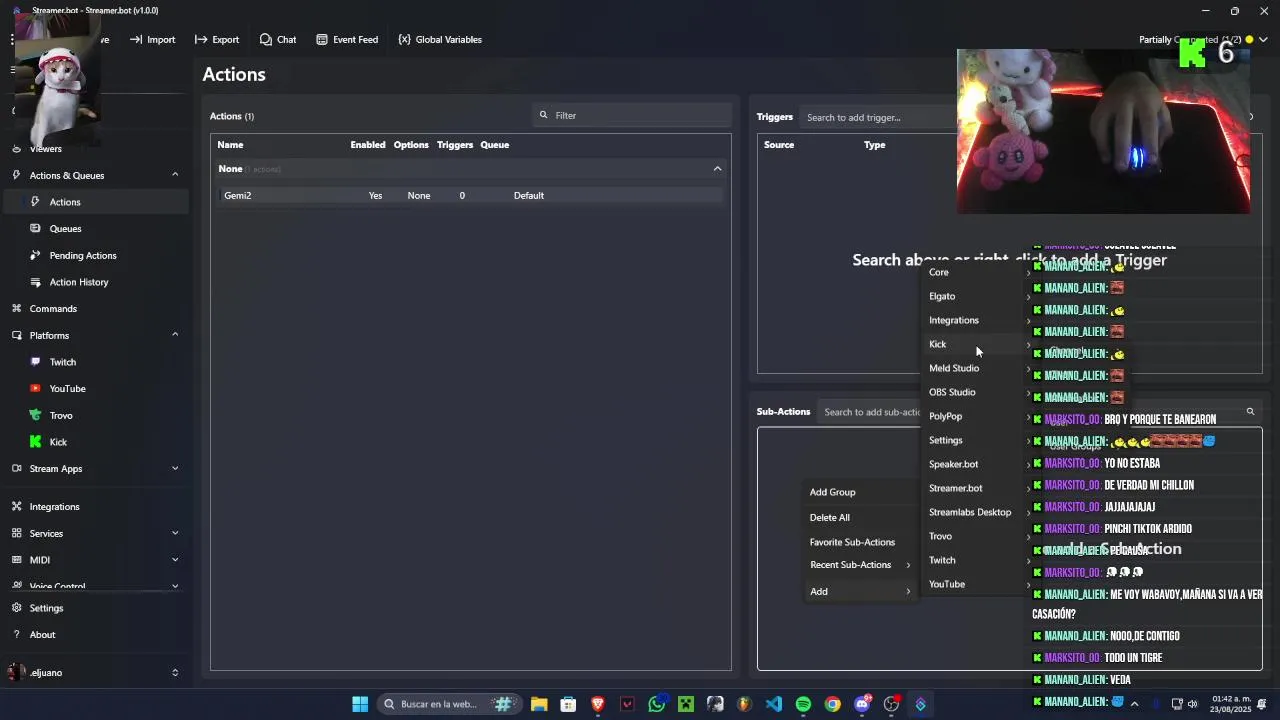Viewport: 1280px width, 720px height.
Task: Collapse the None action group
Action: pyautogui.click(x=717, y=169)
